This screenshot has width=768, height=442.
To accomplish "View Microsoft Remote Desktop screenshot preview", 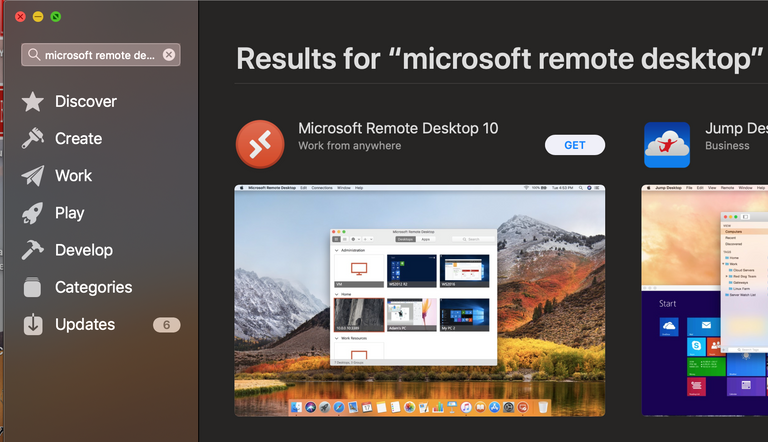I will (x=420, y=300).
